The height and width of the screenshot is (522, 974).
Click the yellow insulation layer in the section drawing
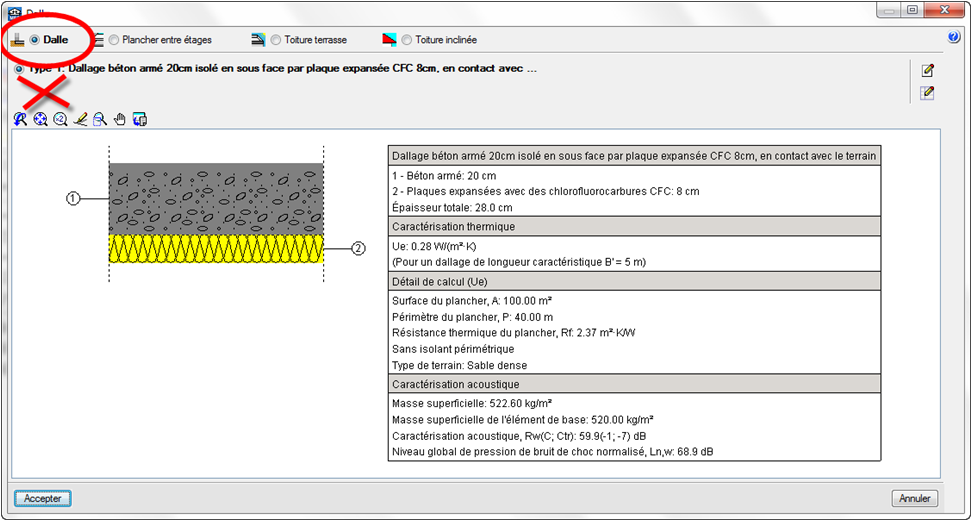click(216, 249)
